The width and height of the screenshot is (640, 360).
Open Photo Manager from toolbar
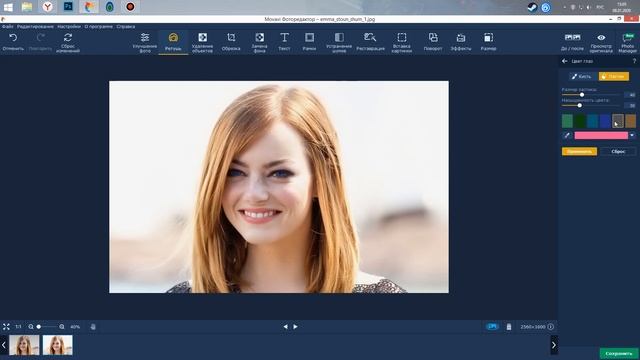pos(628,42)
